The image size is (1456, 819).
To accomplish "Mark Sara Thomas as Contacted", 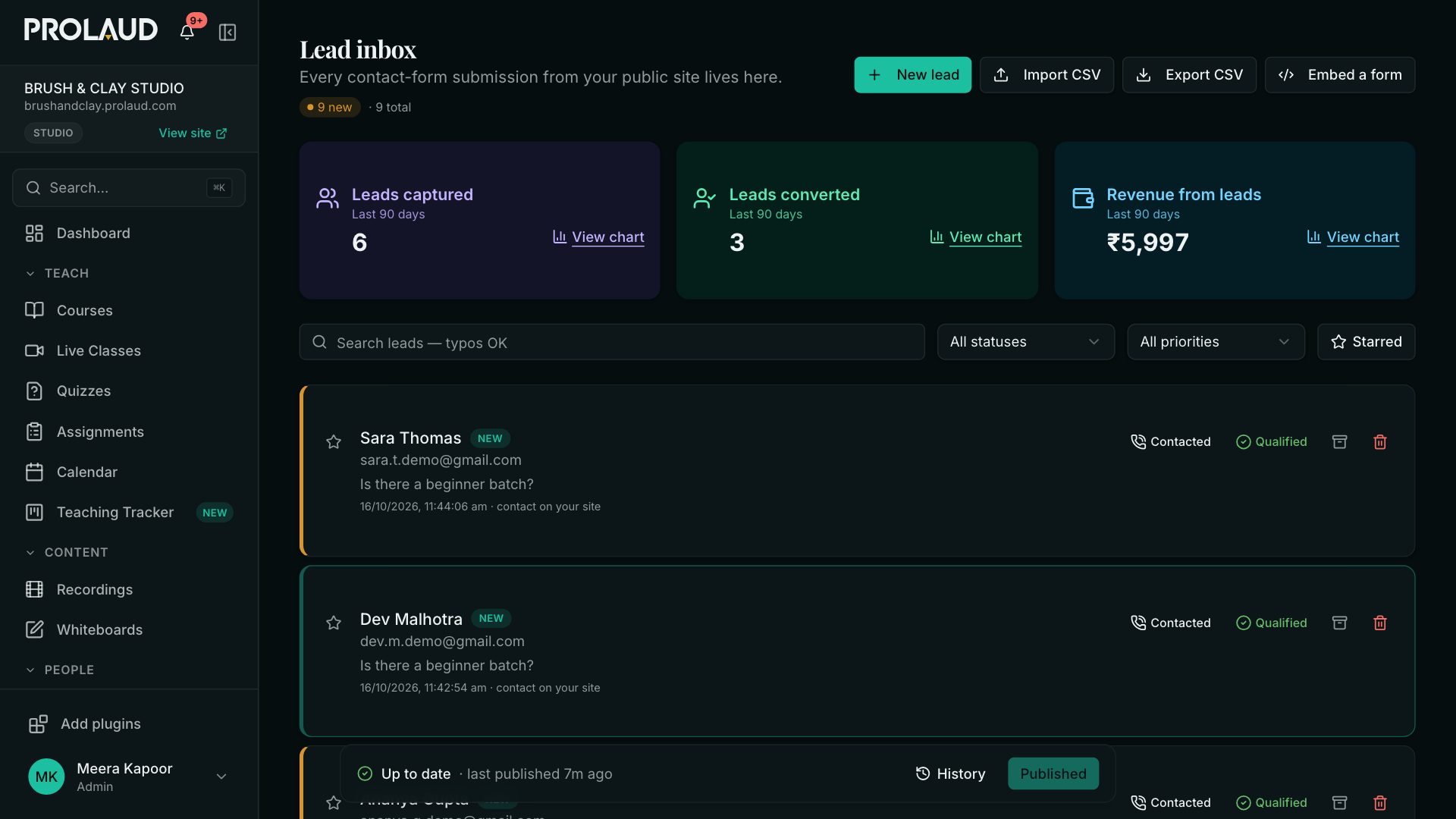I will (x=1171, y=441).
